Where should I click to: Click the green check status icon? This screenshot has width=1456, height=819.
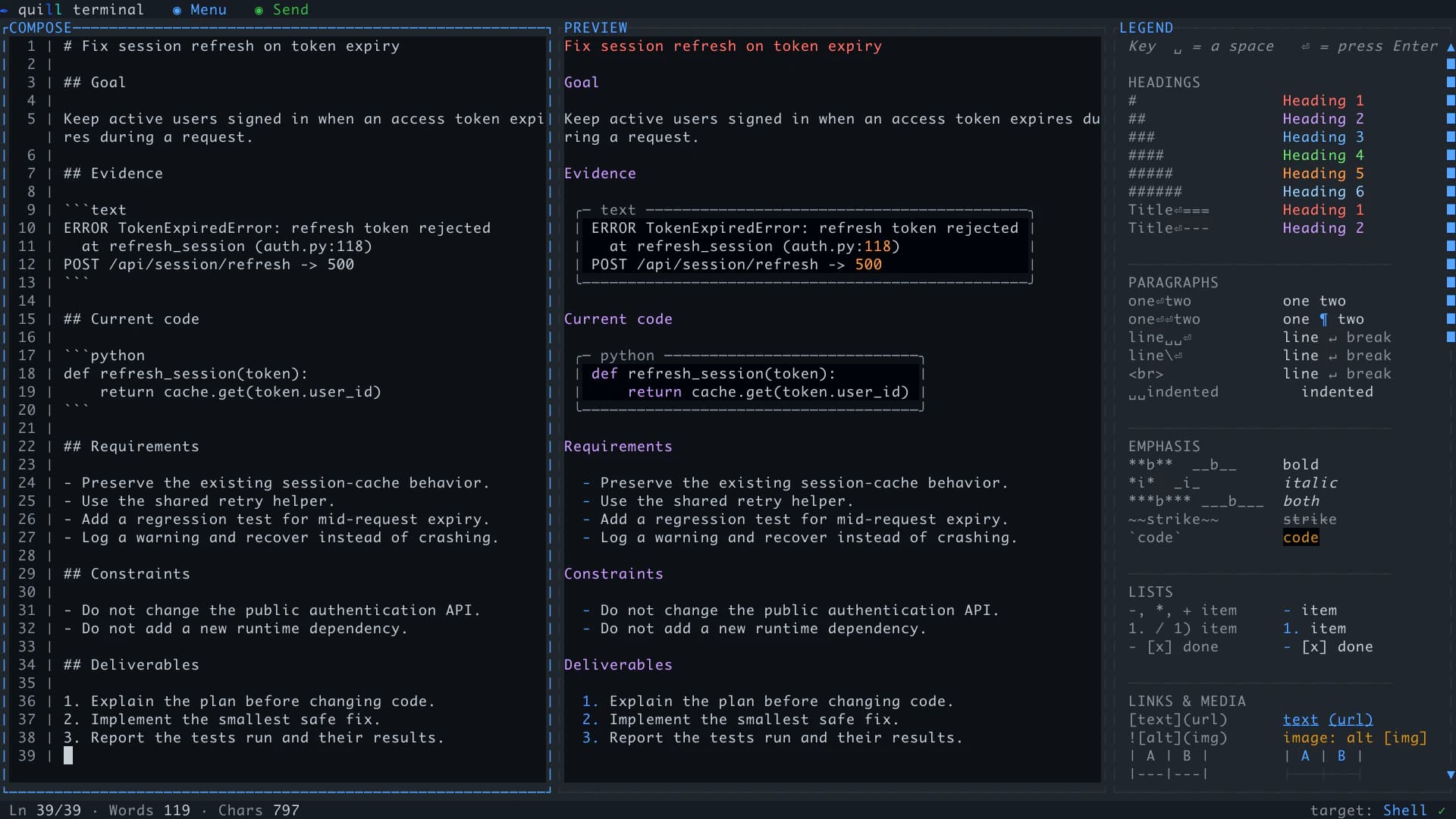[1442, 810]
